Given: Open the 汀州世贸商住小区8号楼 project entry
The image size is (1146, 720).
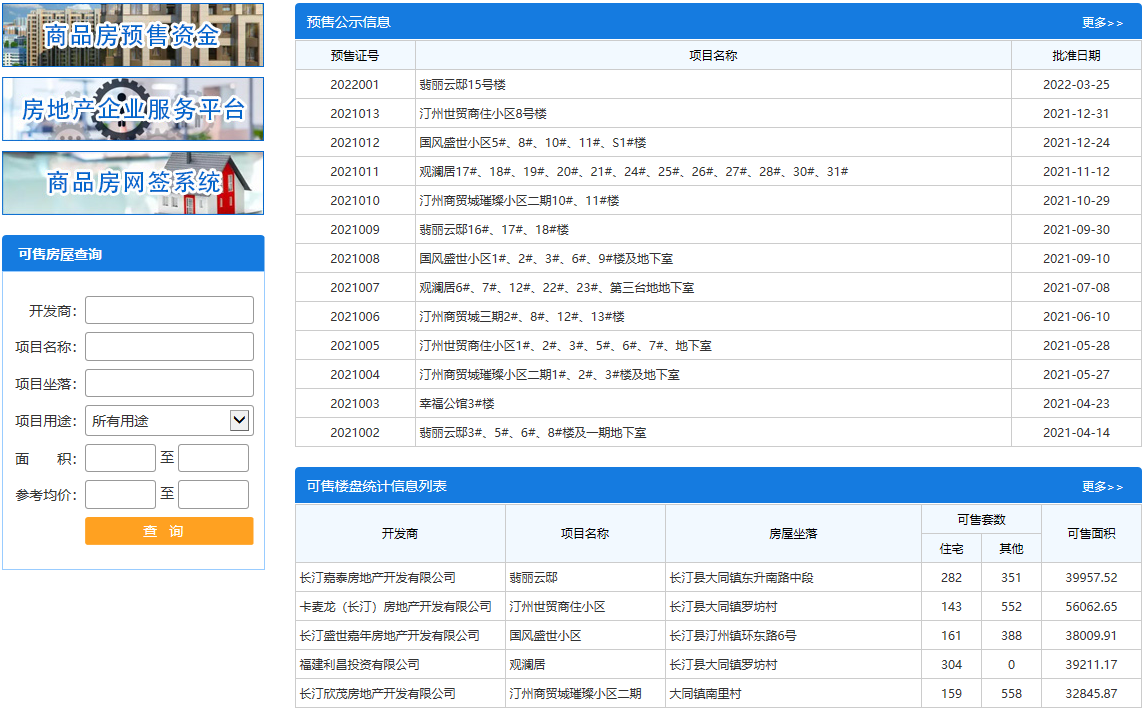Looking at the screenshot, I should pyautogui.click(x=483, y=114).
